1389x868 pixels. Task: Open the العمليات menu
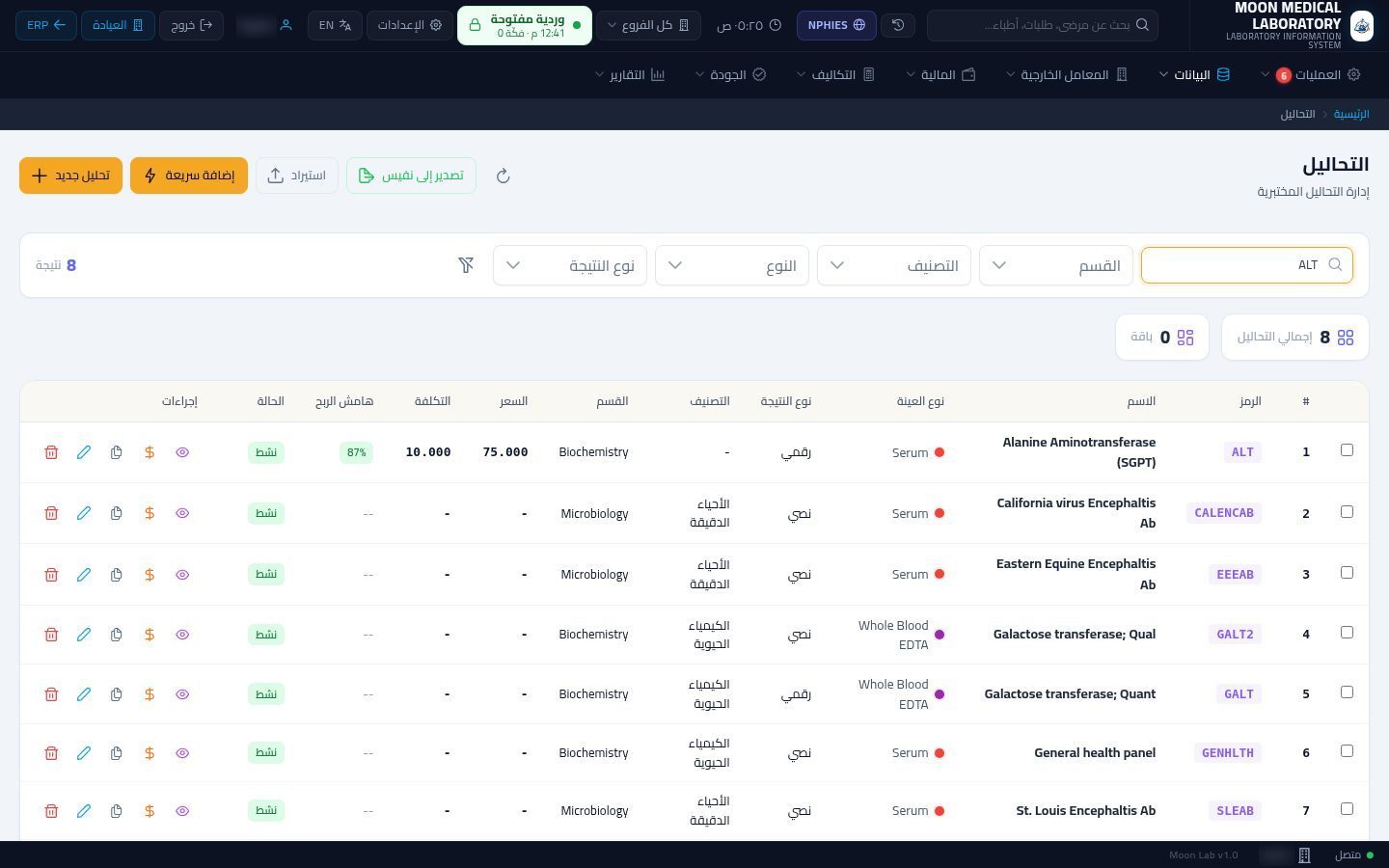1310,74
